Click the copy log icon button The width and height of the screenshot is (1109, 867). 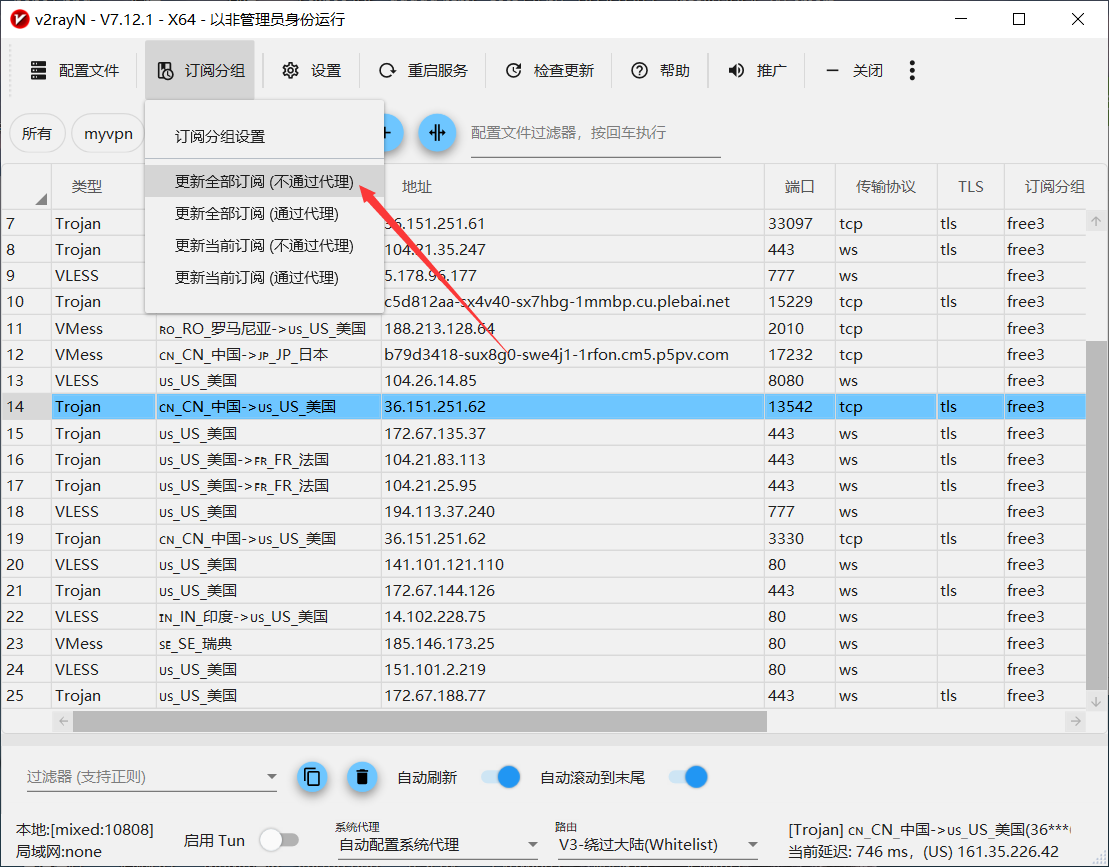click(312, 777)
